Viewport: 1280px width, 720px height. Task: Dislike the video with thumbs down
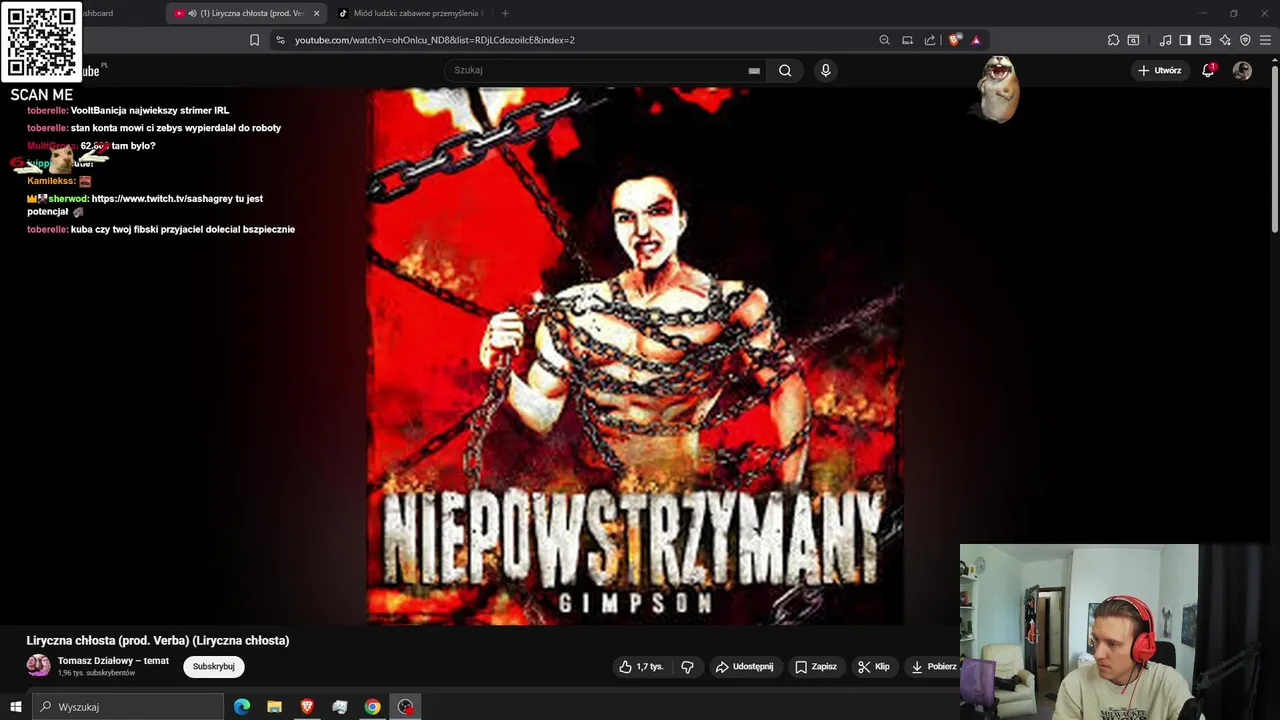coord(687,666)
